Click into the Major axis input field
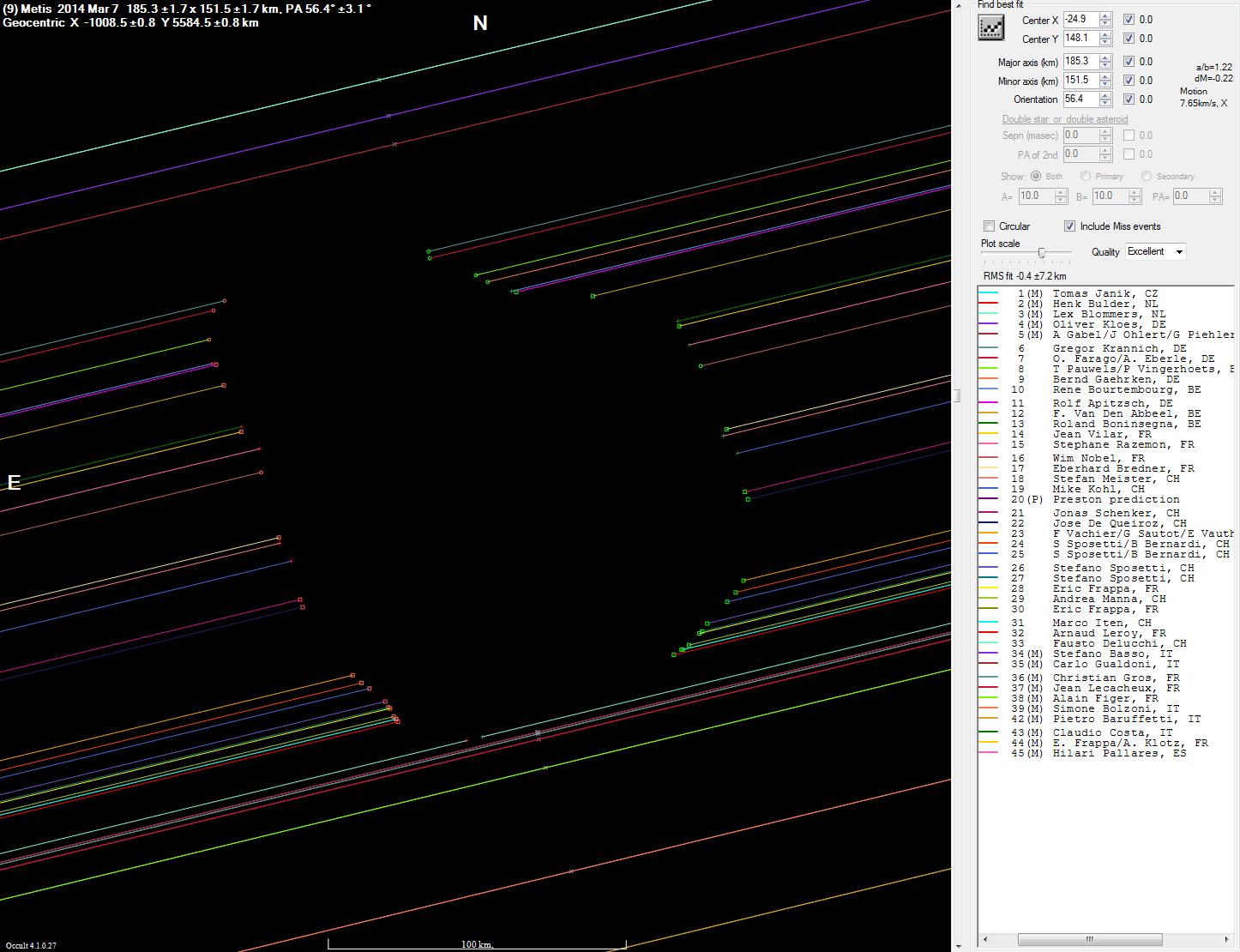This screenshot has width=1240, height=952. click(1080, 62)
